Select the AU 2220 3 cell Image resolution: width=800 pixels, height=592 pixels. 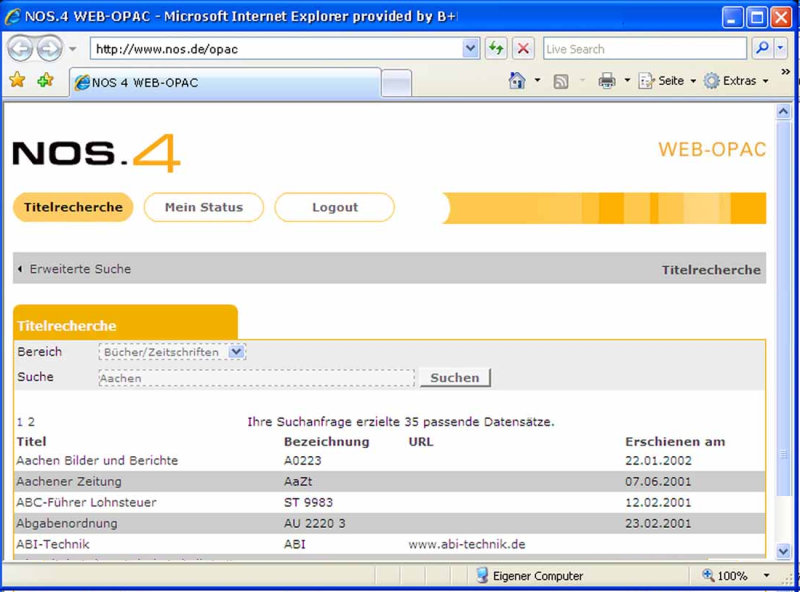pyautogui.click(x=314, y=523)
